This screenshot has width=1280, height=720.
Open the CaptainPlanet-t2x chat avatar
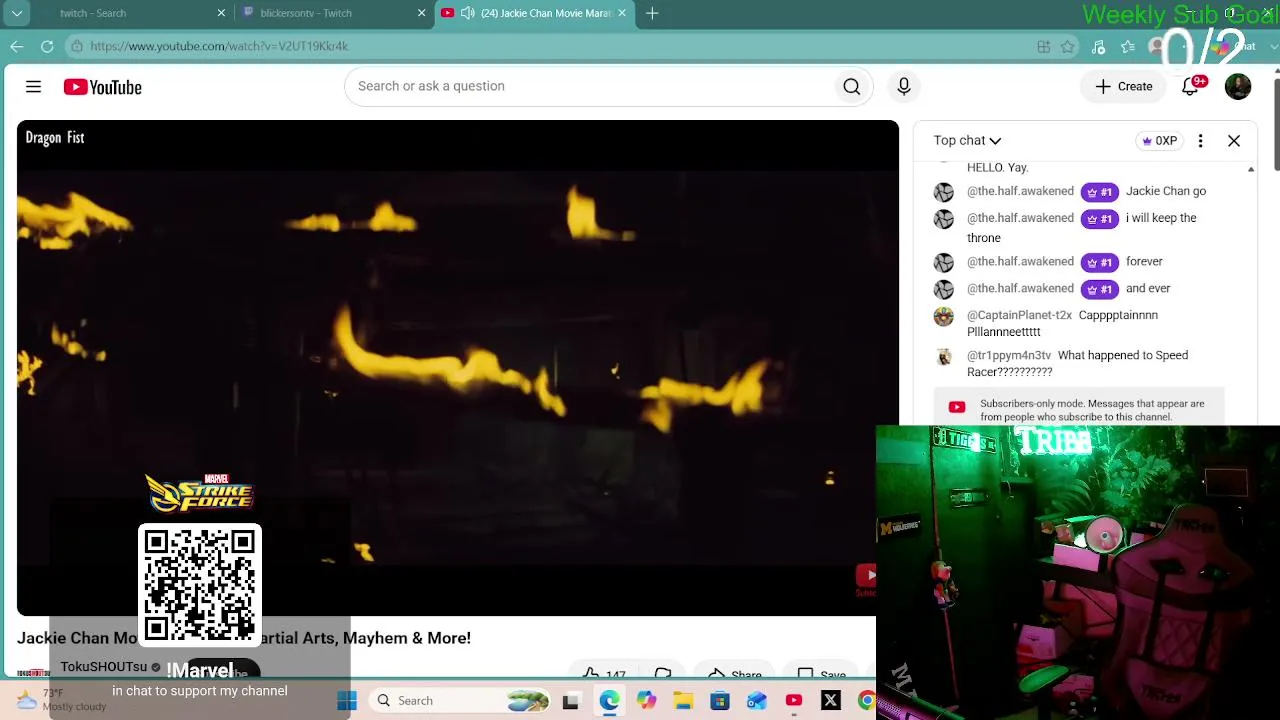point(944,317)
